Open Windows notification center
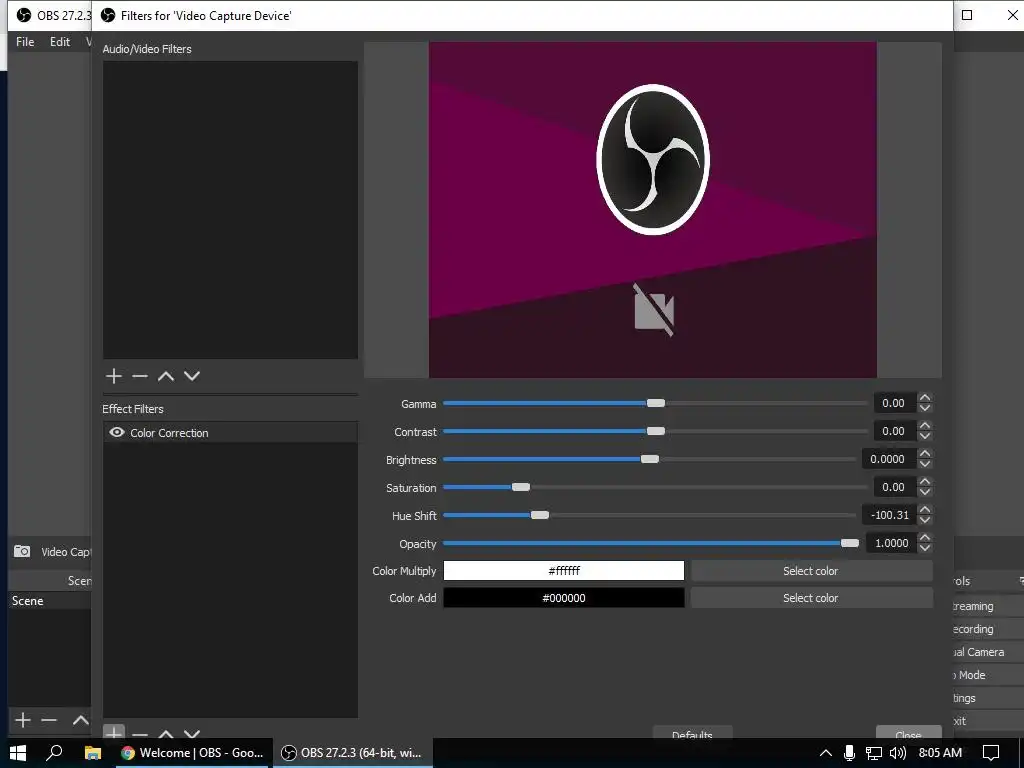1024x768 pixels. pos(991,753)
